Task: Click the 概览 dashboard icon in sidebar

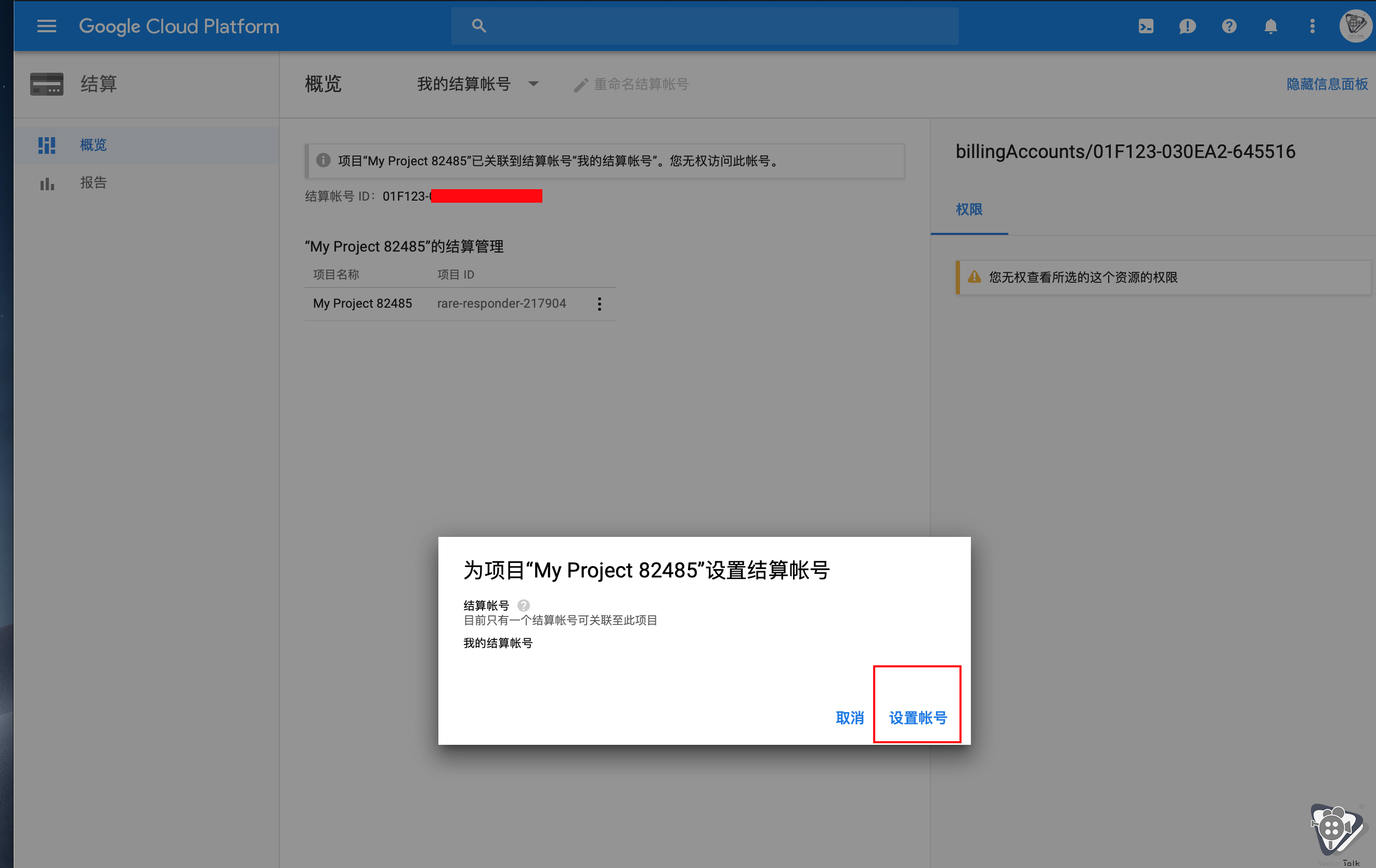Action: click(47, 145)
